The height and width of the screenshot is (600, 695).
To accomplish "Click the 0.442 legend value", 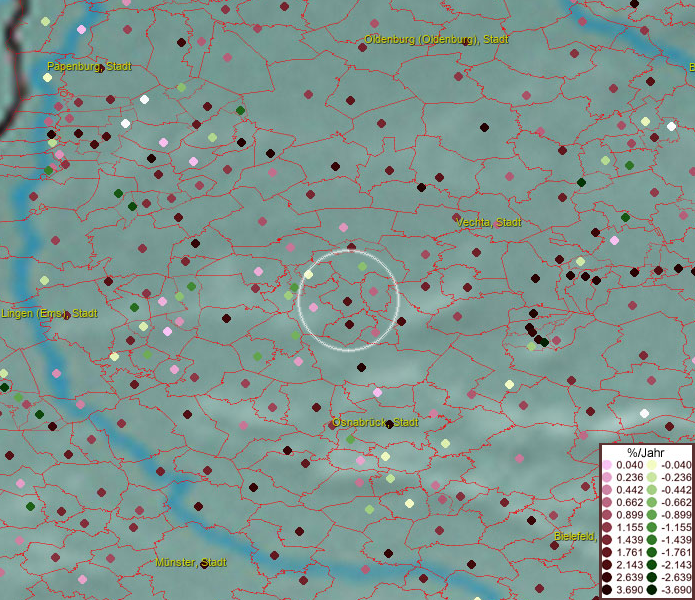I will coord(629,490).
